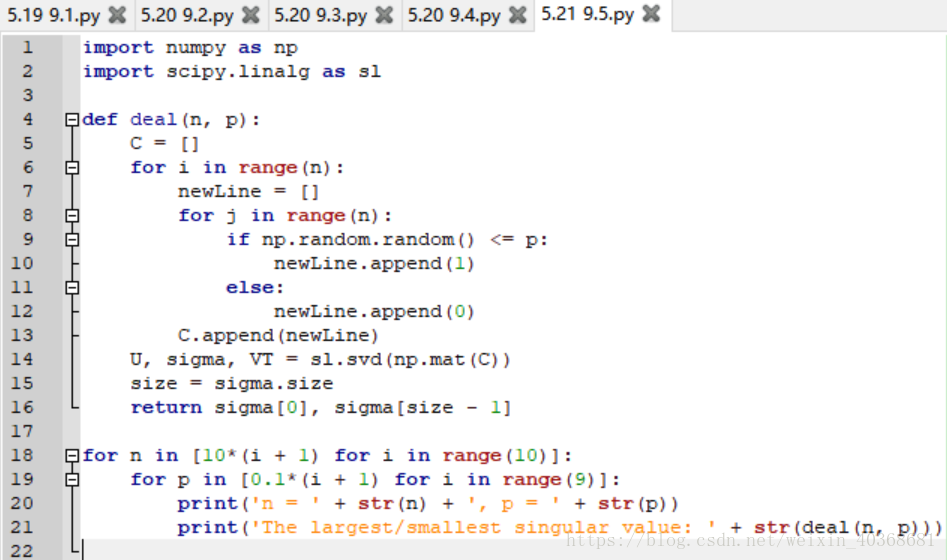This screenshot has height=560, width=947.
Task: Close the 5.20 9.3.py tab
Action: 384,15
